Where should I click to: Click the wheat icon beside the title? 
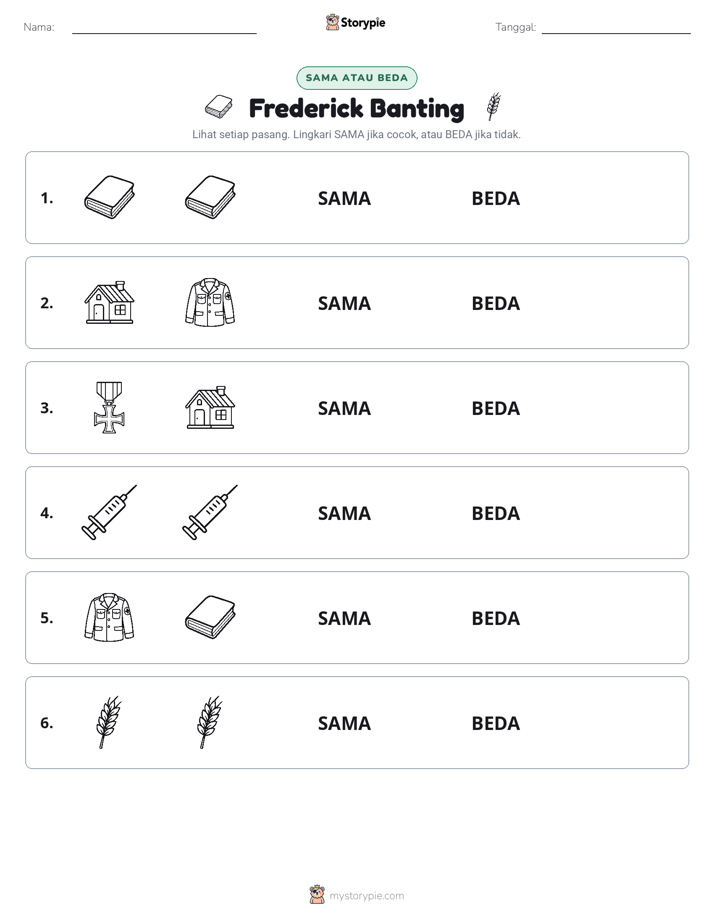pyautogui.click(x=494, y=106)
